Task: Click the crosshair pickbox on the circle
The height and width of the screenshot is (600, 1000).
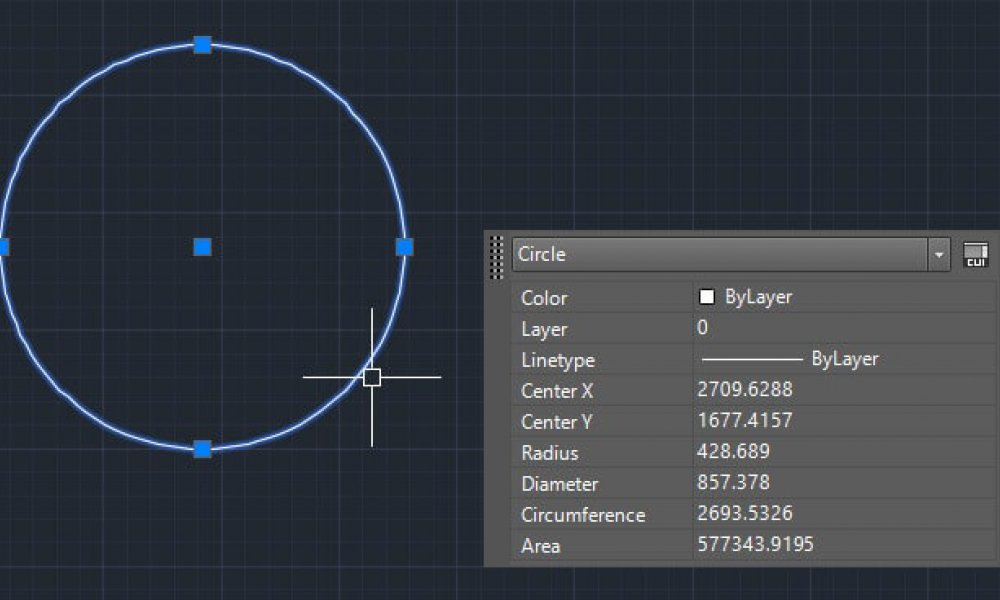Action: [x=372, y=377]
